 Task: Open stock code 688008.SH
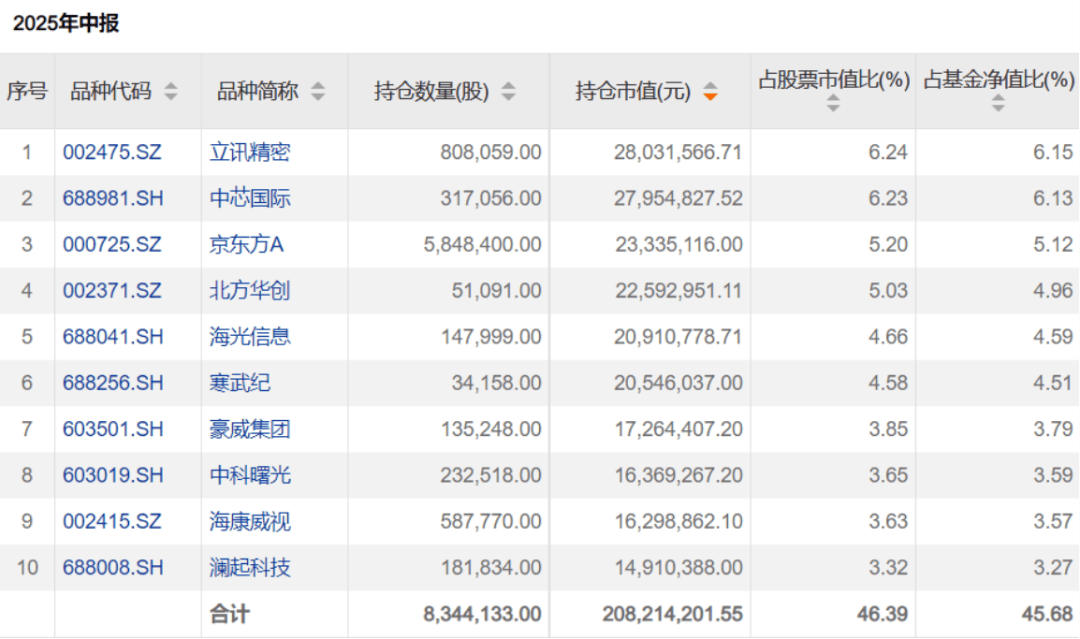[x=113, y=567]
